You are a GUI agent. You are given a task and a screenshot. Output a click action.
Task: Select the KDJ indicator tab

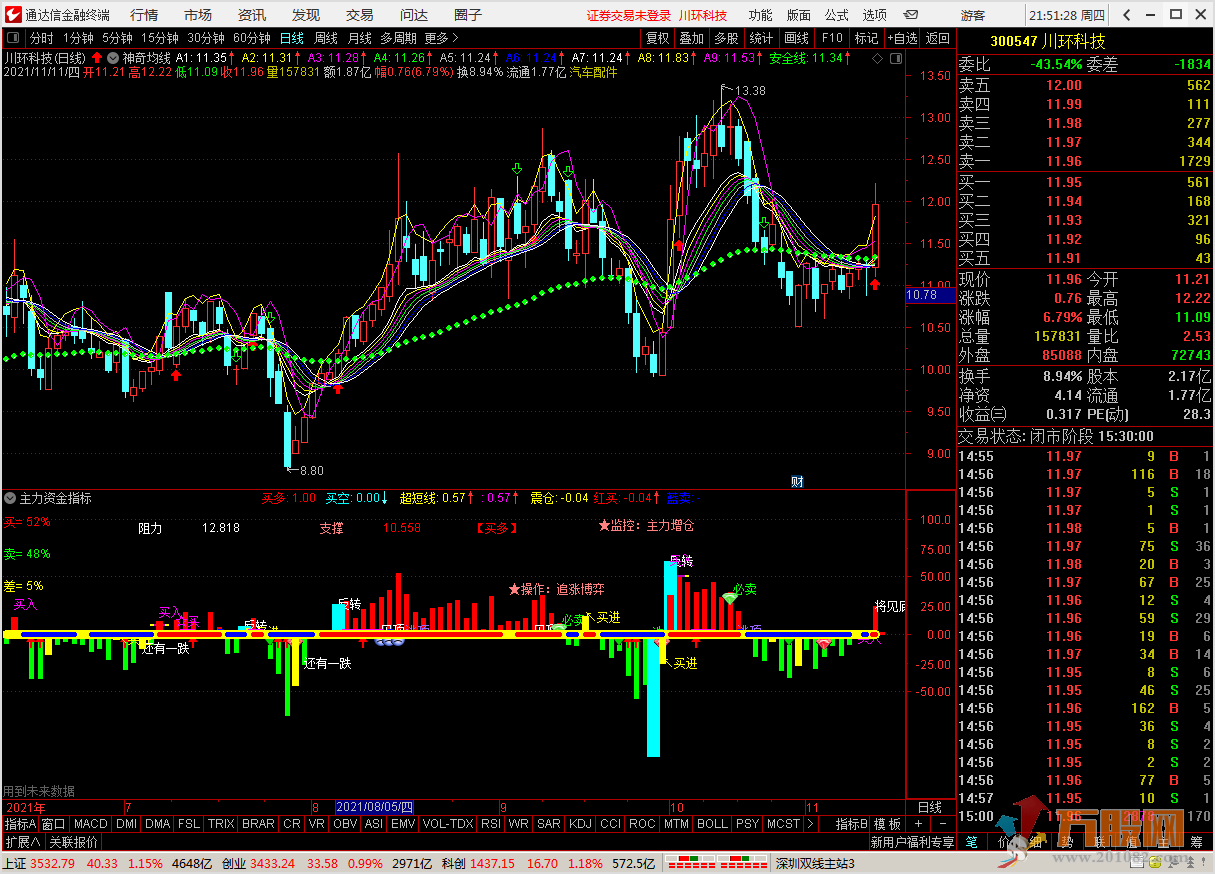coord(580,824)
